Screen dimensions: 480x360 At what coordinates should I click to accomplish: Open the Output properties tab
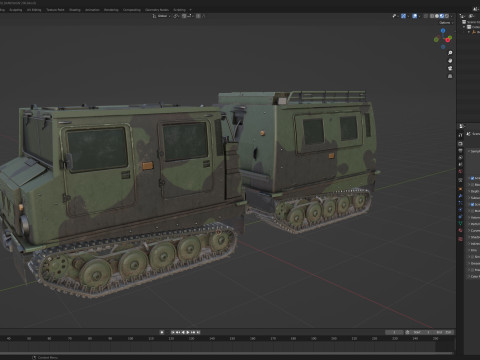click(460, 151)
